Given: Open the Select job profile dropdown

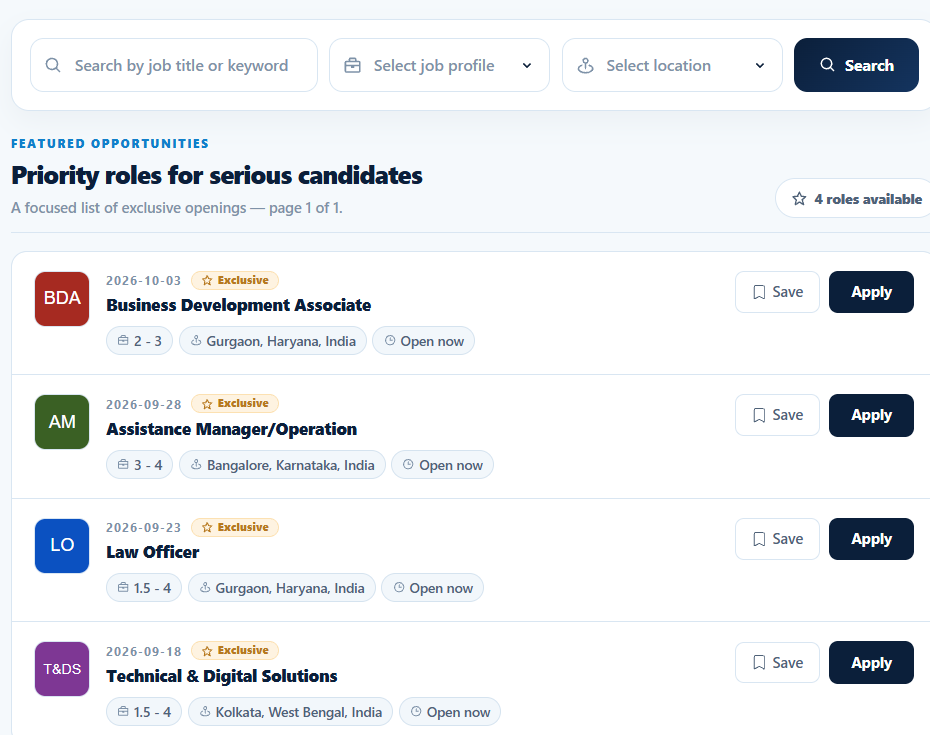Looking at the screenshot, I should click(x=439, y=65).
